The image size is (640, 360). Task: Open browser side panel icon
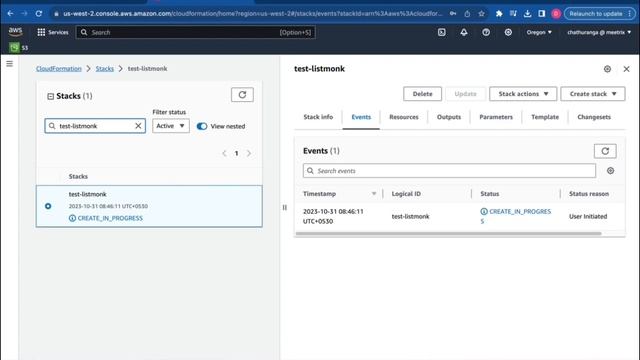(x=542, y=13)
